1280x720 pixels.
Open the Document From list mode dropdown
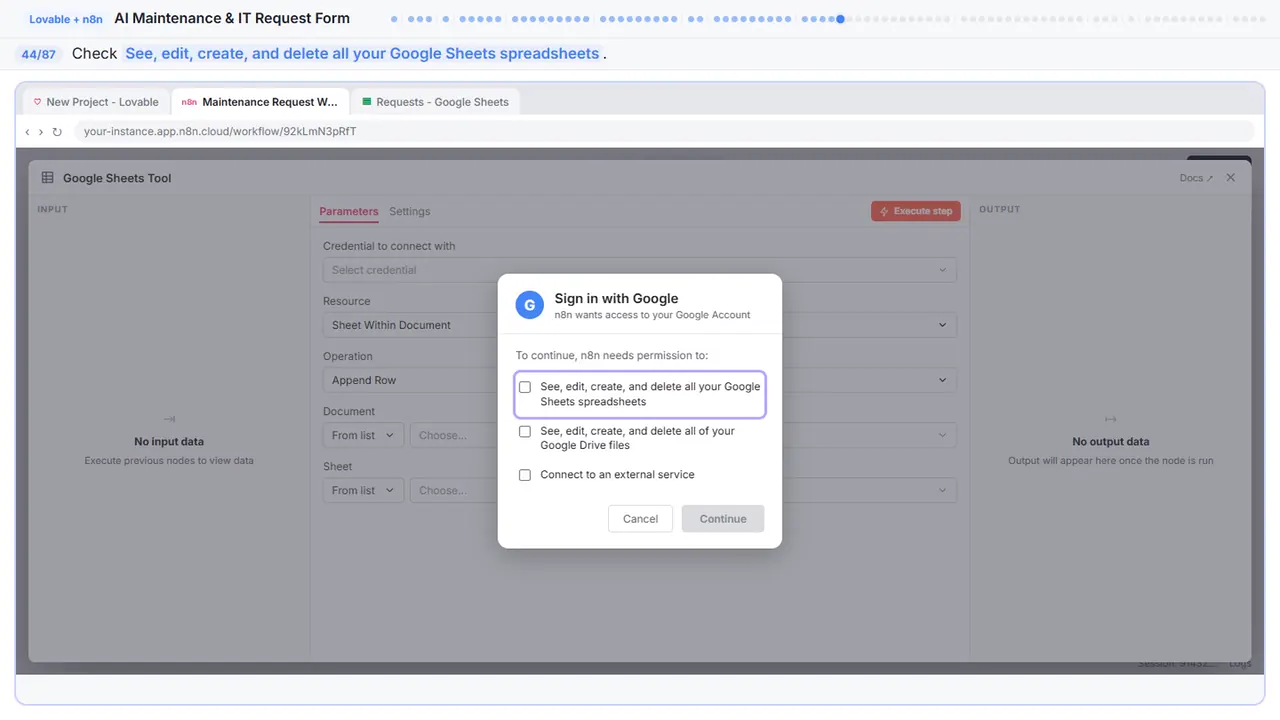(363, 435)
